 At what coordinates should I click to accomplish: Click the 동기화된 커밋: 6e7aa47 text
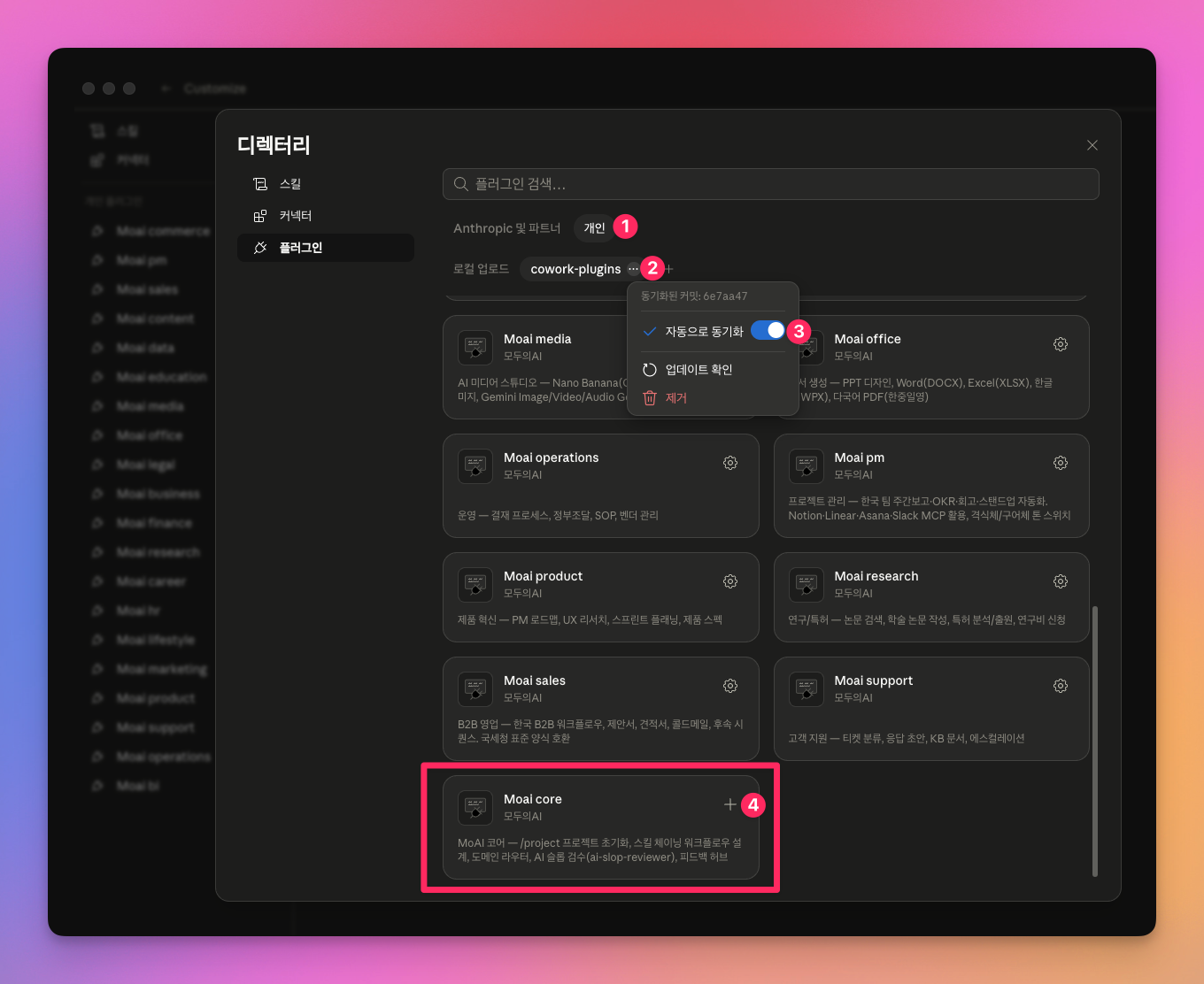click(x=694, y=296)
